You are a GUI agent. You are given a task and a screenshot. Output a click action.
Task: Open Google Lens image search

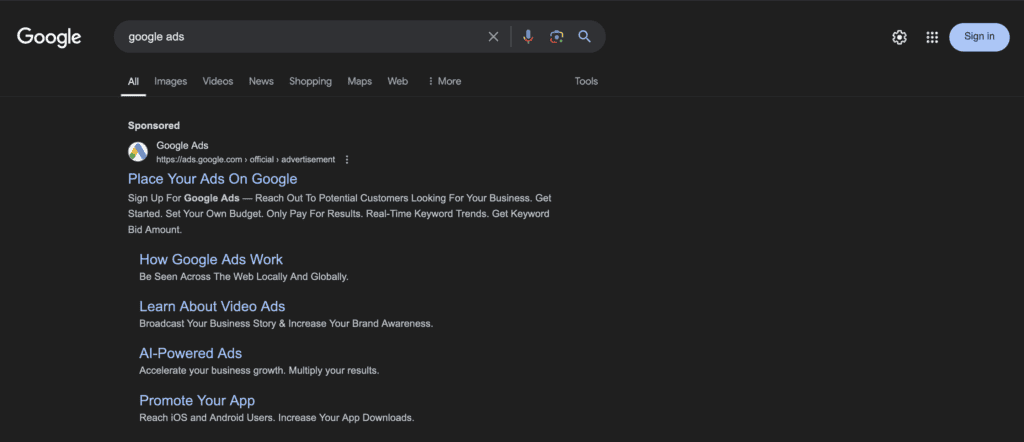click(556, 37)
